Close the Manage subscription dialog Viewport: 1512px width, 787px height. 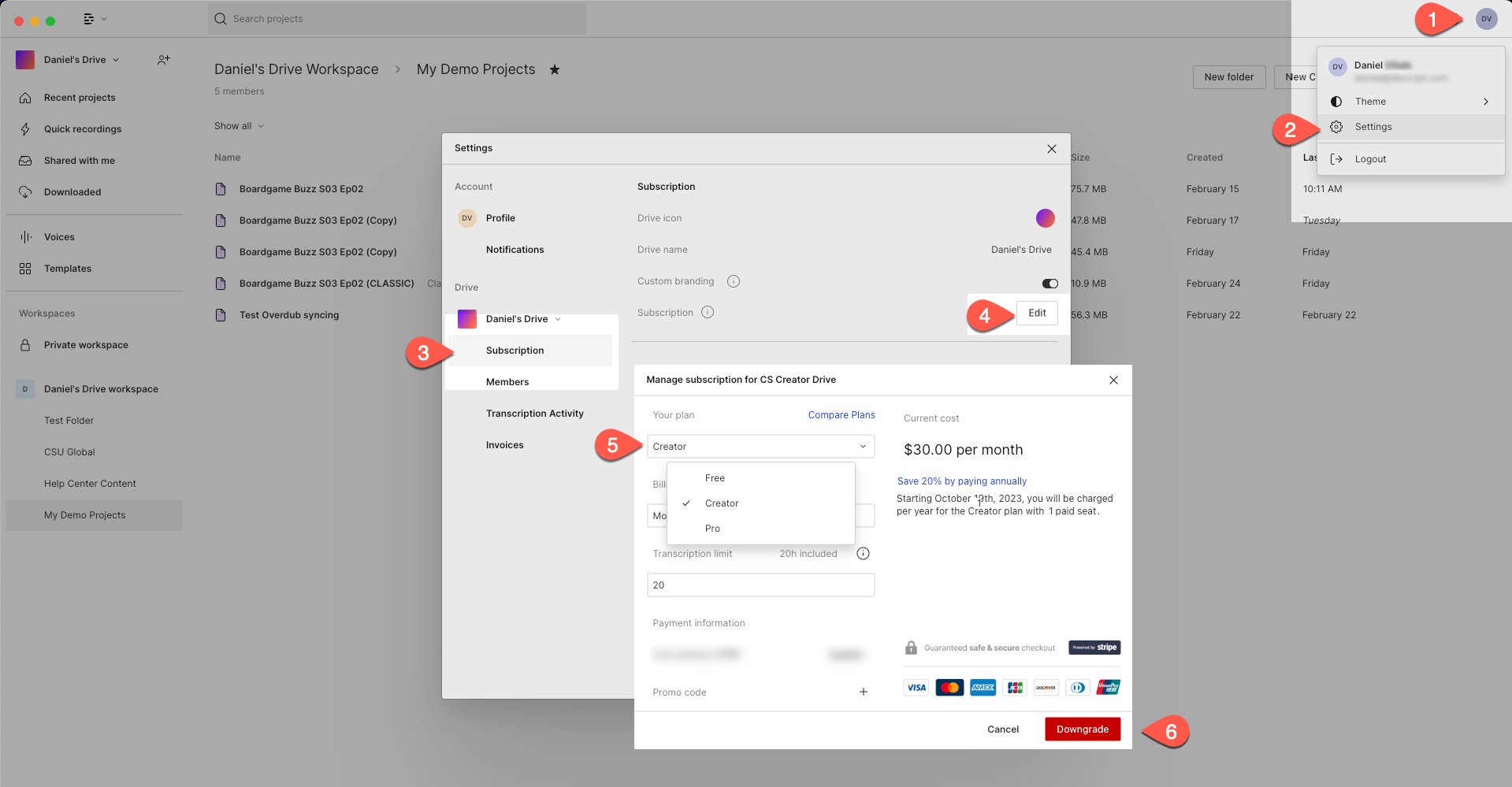1113,380
